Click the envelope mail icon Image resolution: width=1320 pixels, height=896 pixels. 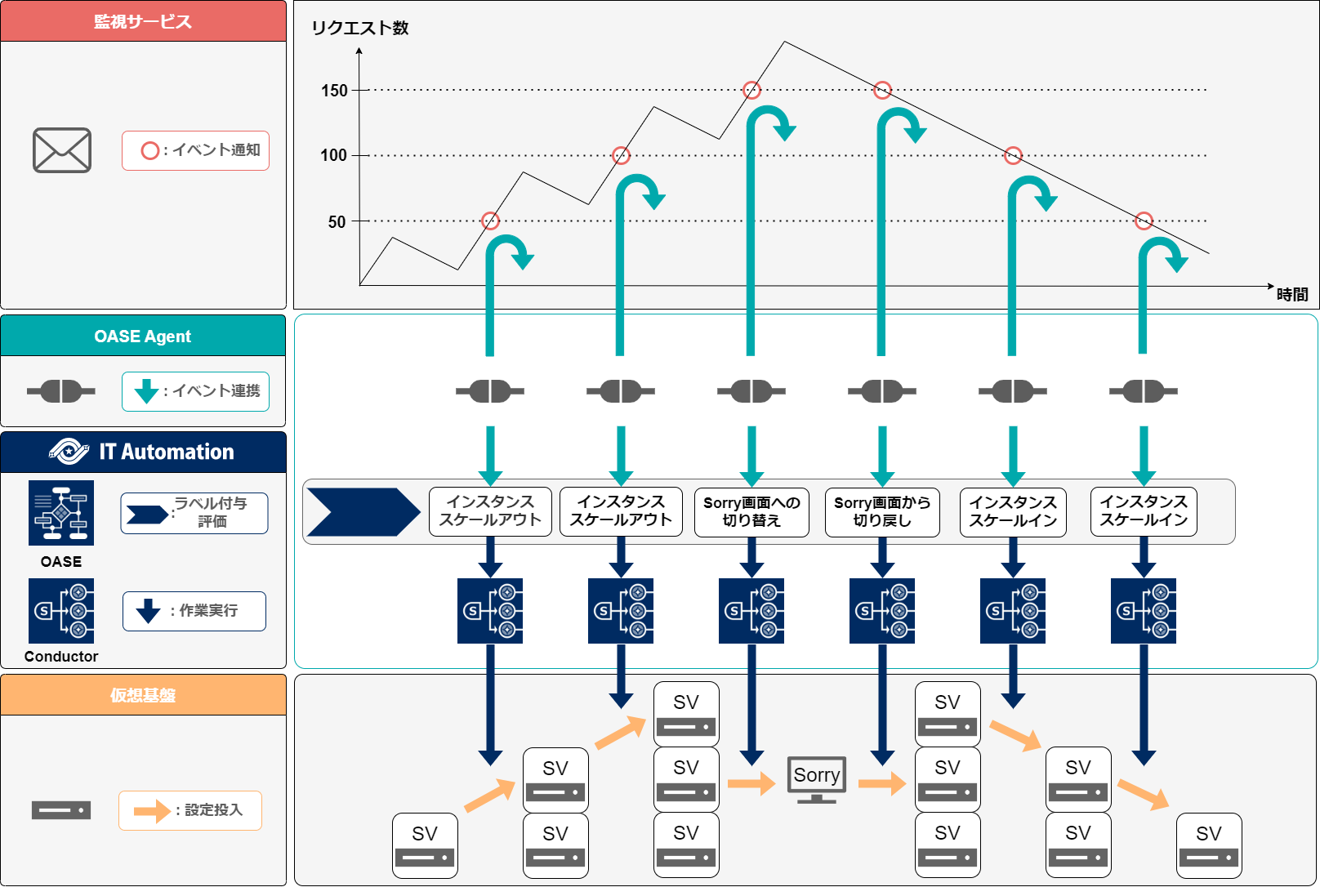click(x=62, y=150)
